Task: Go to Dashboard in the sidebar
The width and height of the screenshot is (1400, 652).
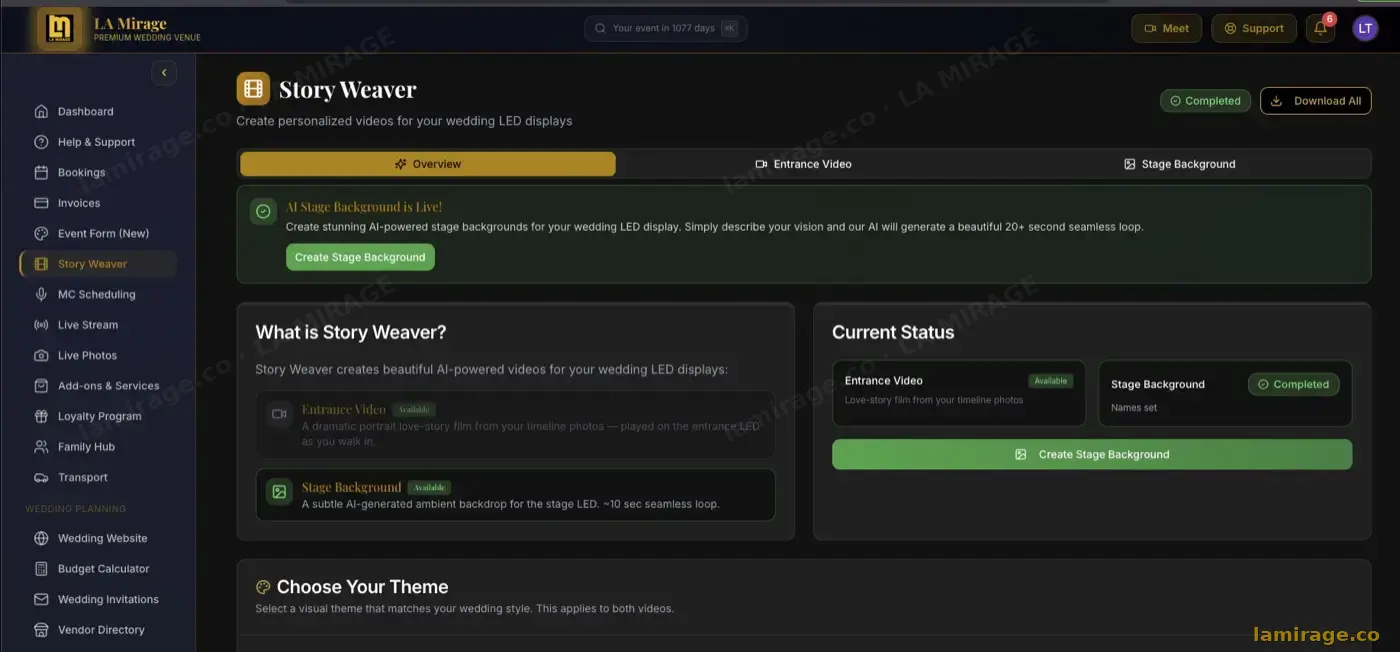Action: [98, 111]
